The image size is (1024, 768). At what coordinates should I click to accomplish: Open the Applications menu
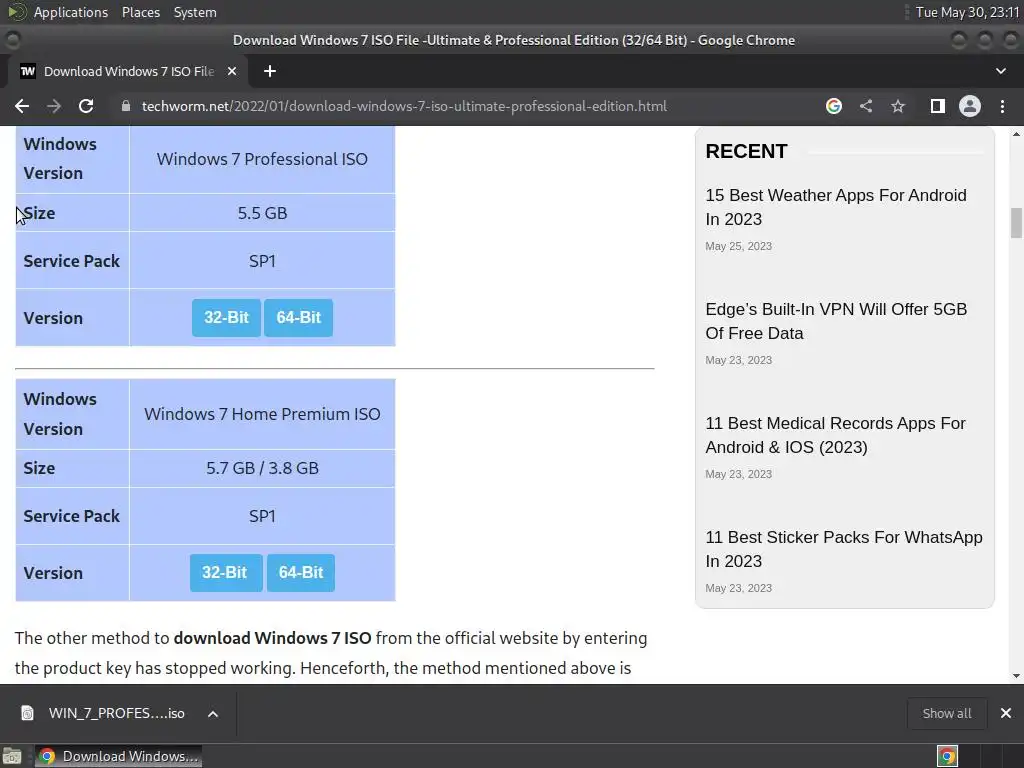pyautogui.click(x=71, y=12)
